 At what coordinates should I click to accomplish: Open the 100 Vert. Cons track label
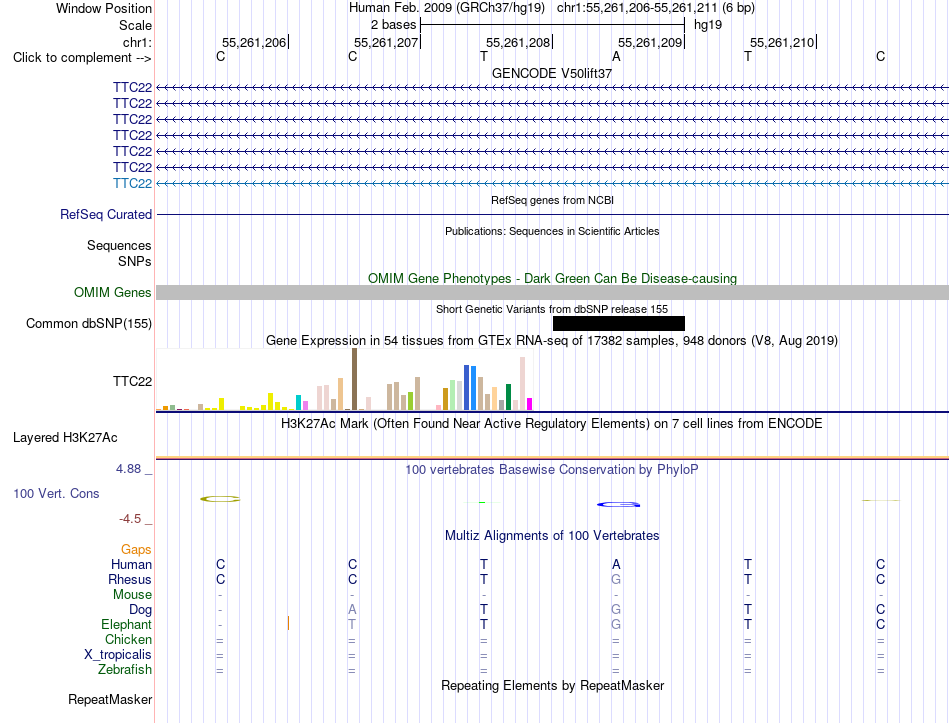coord(56,493)
